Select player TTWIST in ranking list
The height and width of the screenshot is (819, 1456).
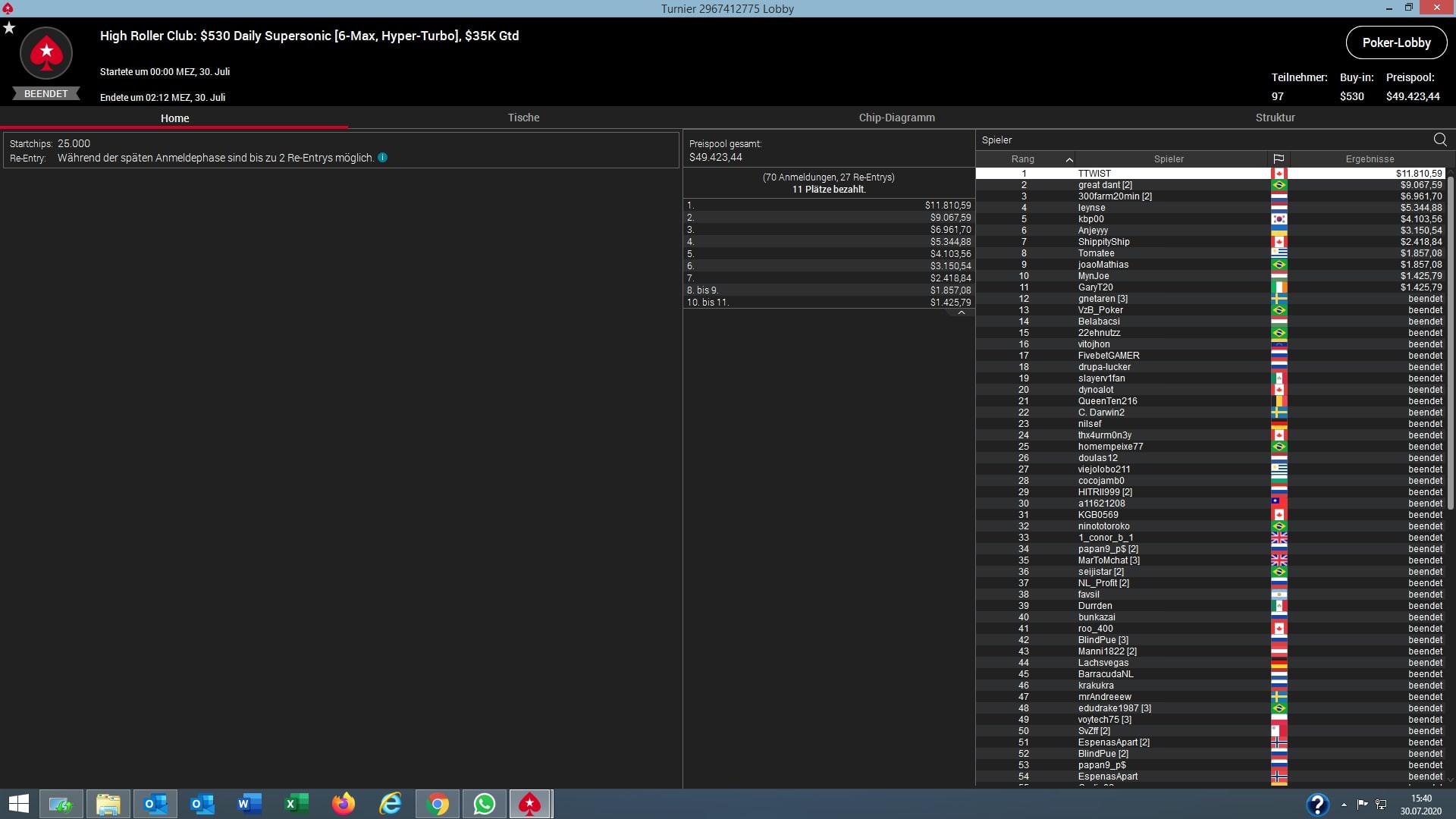(x=1094, y=174)
